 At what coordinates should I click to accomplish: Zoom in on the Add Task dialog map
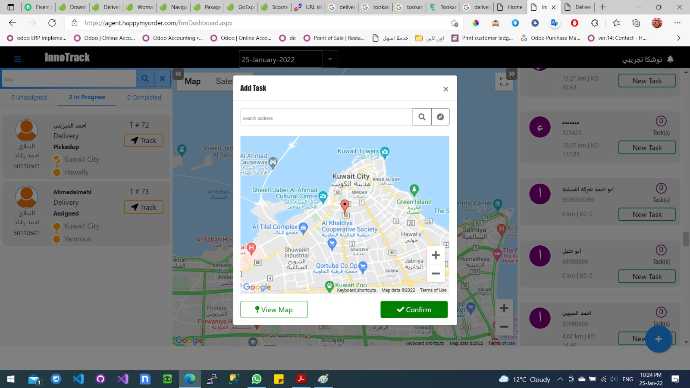[x=436, y=255]
